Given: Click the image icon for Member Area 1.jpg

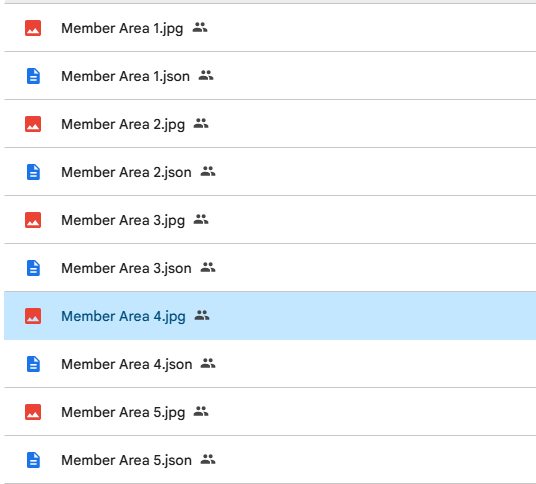Looking at the screenshot, I should [33, 28].
